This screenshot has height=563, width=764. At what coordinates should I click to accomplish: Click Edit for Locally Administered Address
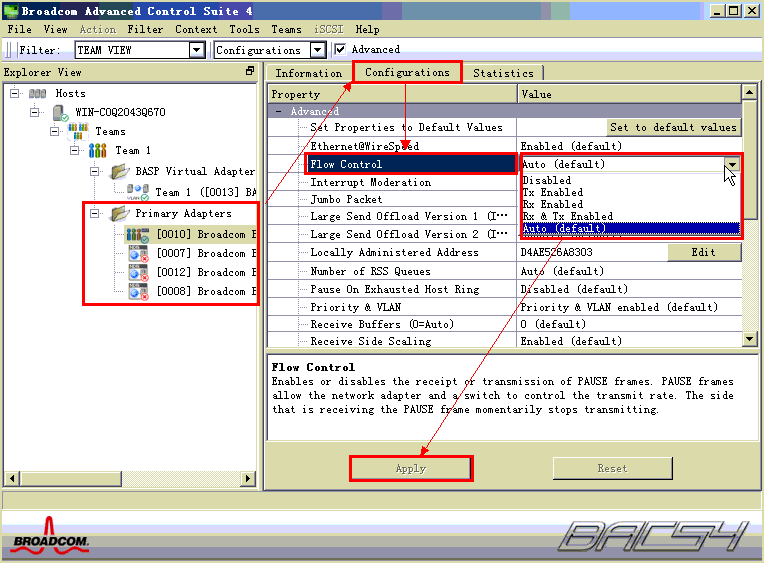coord(704,252)
